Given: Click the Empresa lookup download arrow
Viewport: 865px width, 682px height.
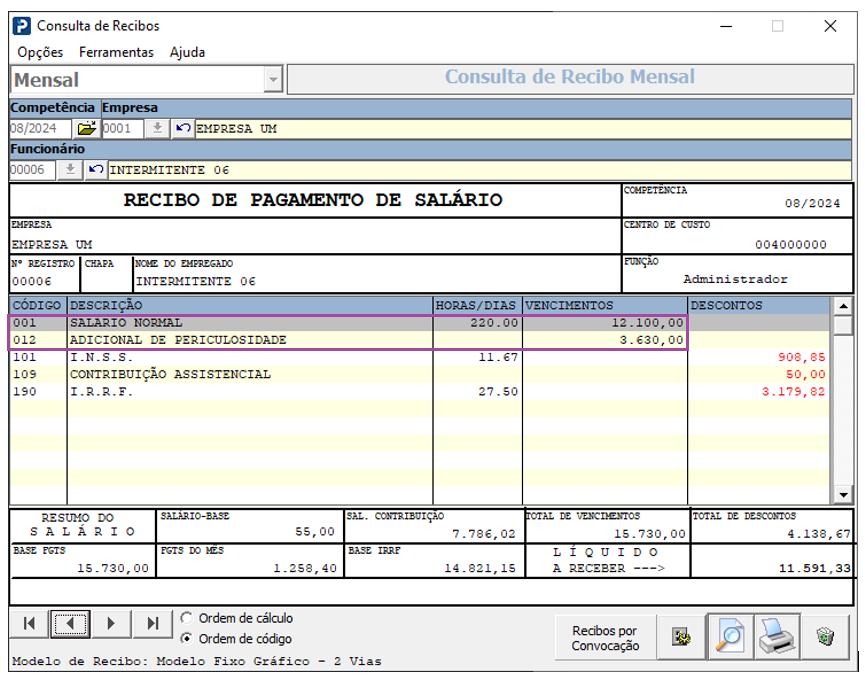Looking at the screenshot, I should point(157,129).
